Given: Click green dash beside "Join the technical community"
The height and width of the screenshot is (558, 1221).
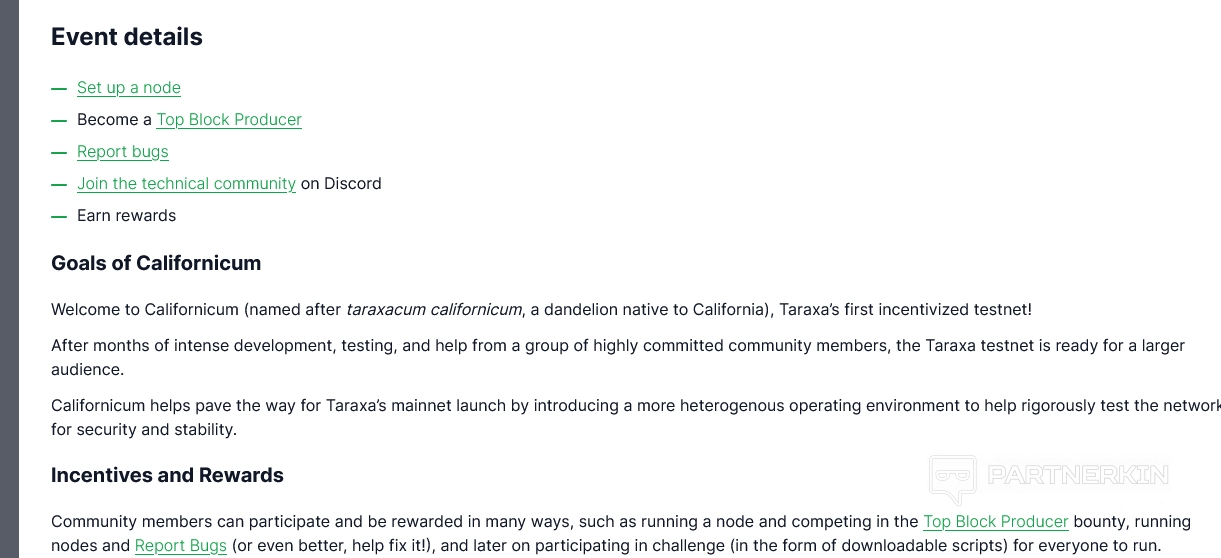Looking at the screenshot, I should click(x=59, y=184).
